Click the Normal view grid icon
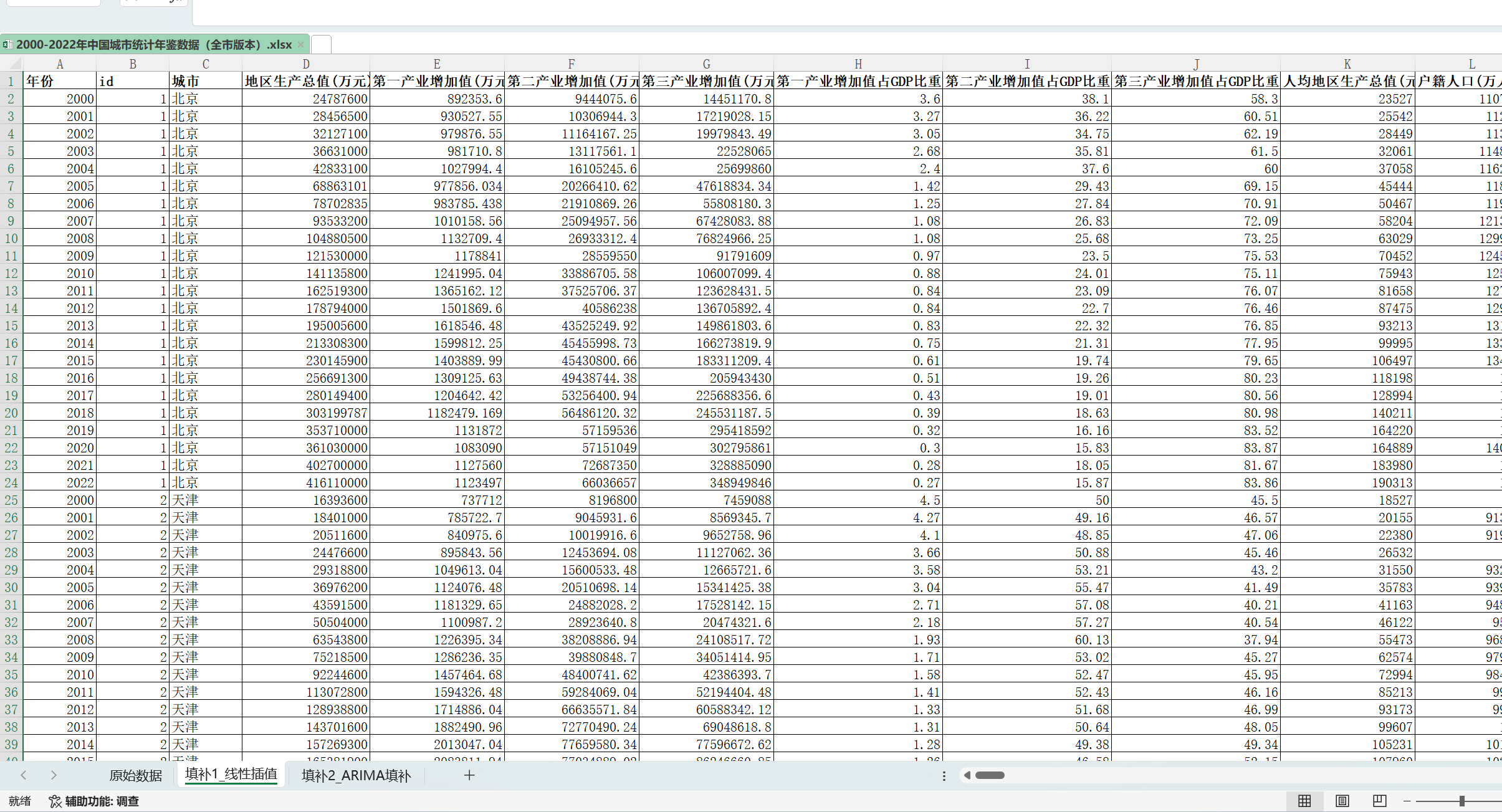 pos(1304,801)
